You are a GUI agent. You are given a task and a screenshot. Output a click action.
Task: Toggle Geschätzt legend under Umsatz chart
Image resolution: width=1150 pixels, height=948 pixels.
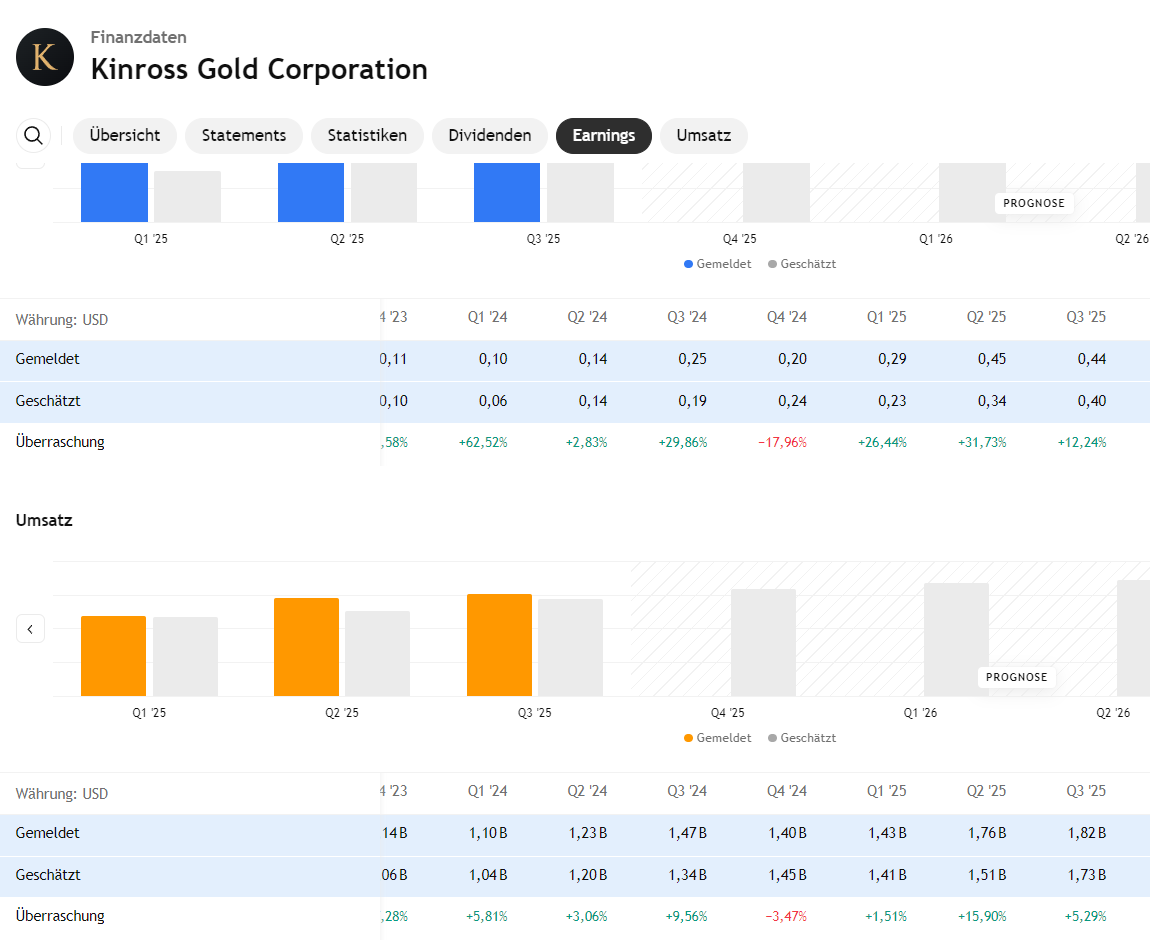[802, 738]
